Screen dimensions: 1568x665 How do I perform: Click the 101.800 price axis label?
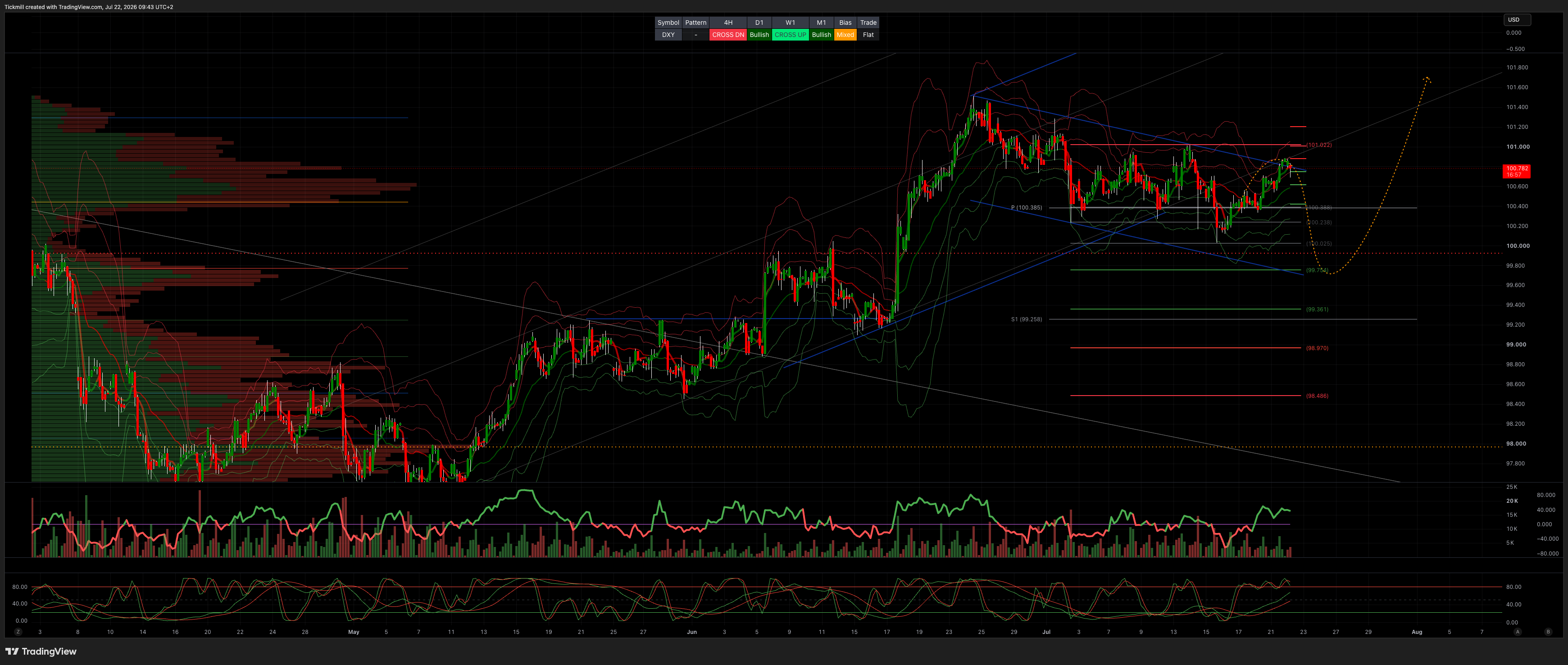point(1517,68)
